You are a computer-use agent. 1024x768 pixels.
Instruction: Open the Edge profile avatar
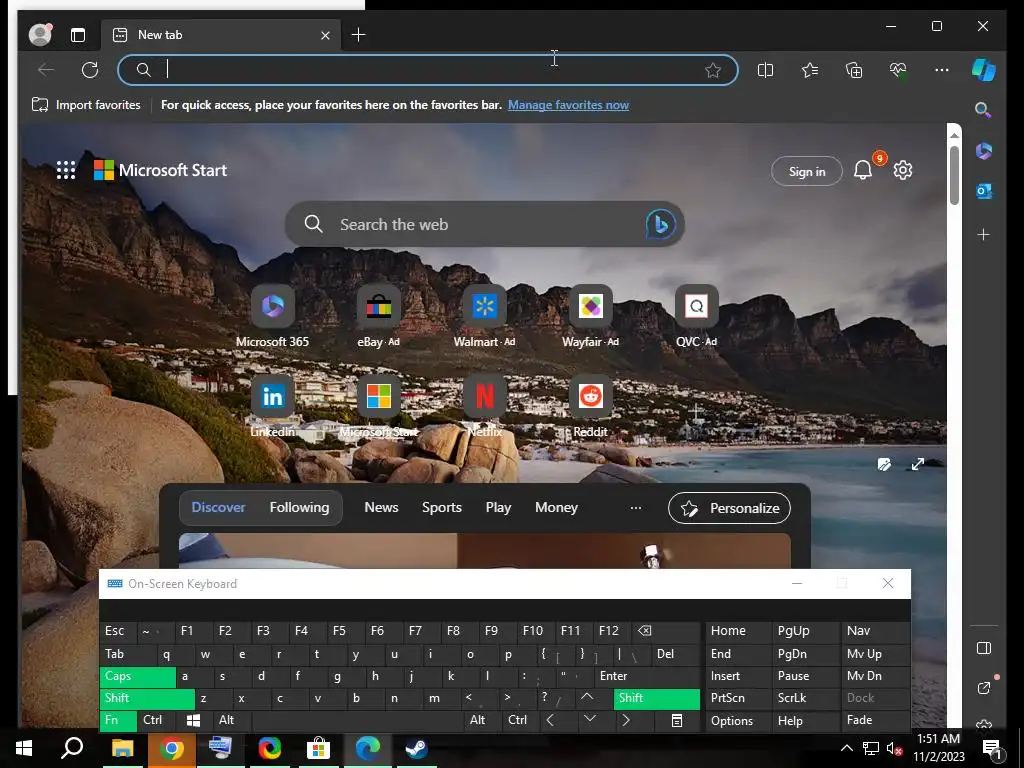pyautogui.click(x=40, y=35)
